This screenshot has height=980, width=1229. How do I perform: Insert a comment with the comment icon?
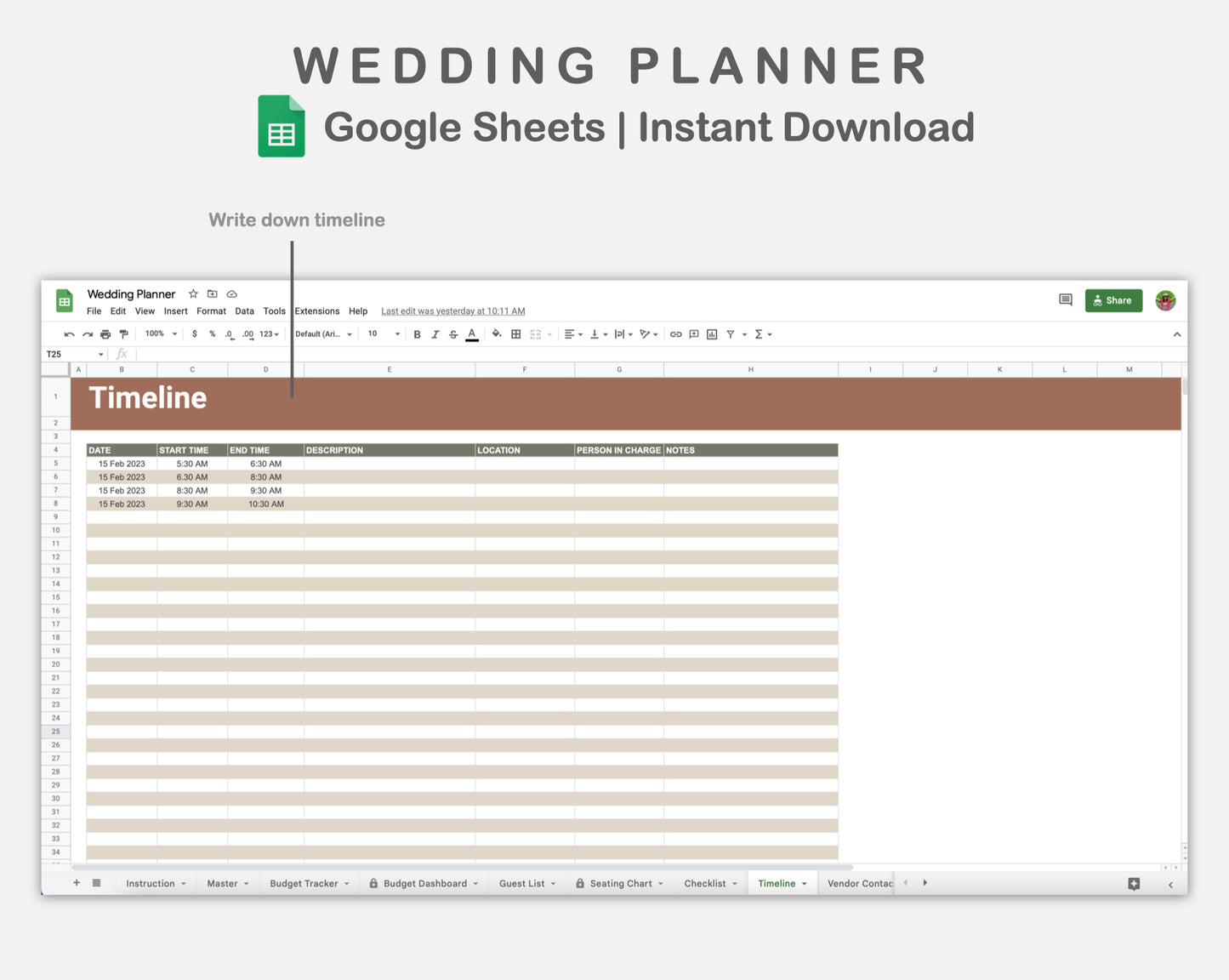tap(693, 333)
